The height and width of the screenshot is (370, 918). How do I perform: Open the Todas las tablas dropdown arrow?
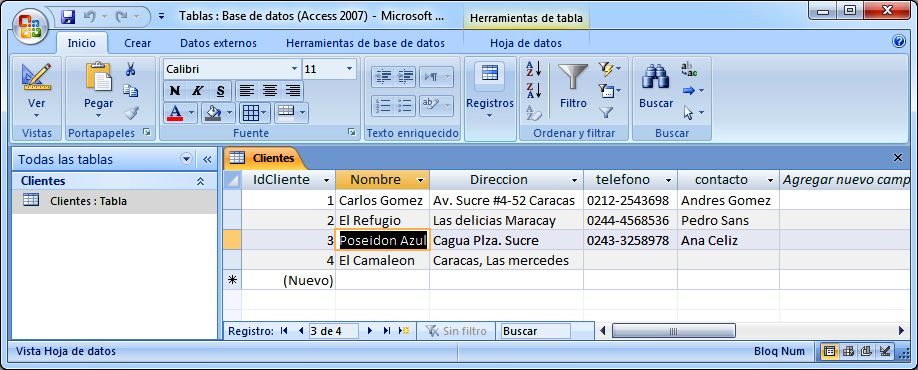(x=187, y=159)
